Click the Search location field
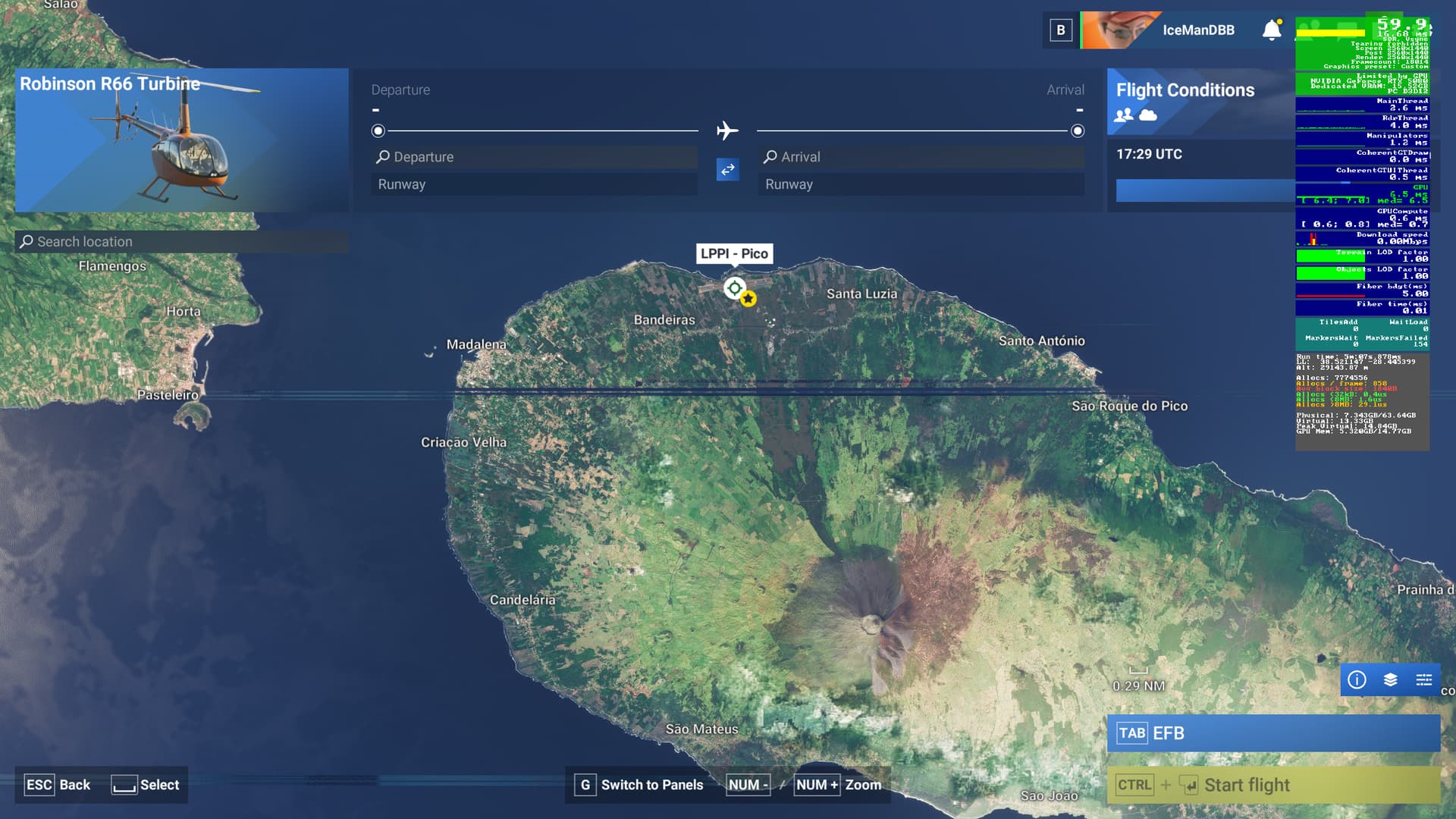The width and height of the screenshot is (1456, 819). pos(182,242)
